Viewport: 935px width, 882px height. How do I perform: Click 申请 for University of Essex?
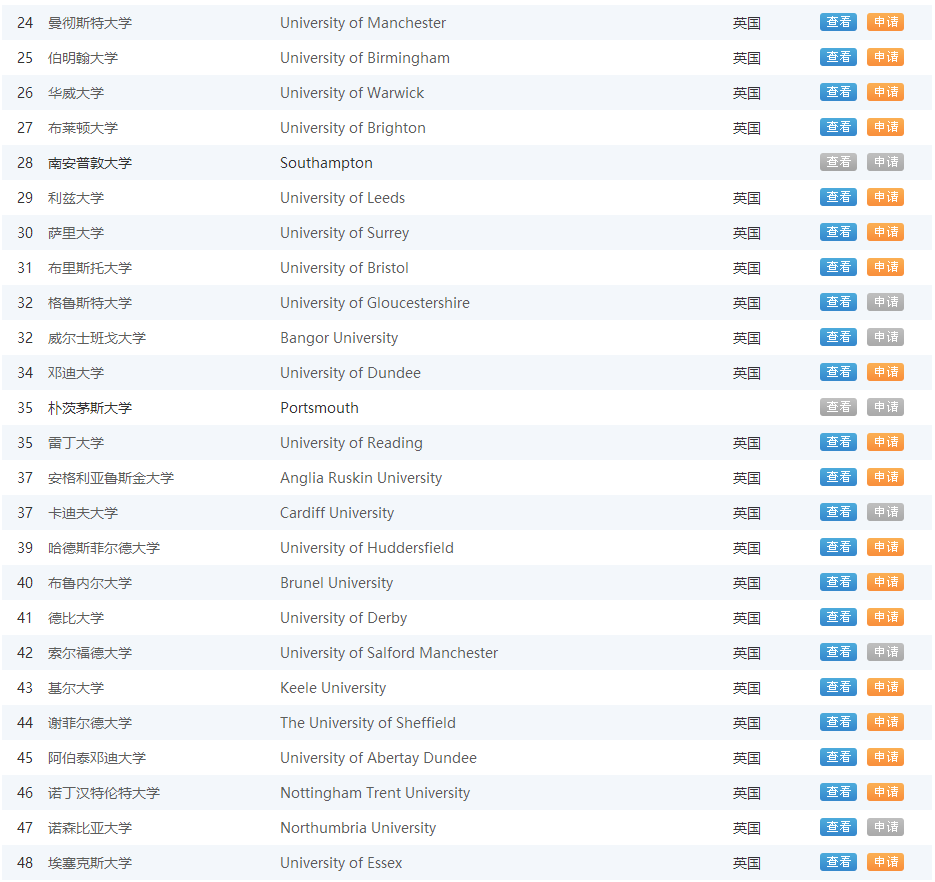885,862
